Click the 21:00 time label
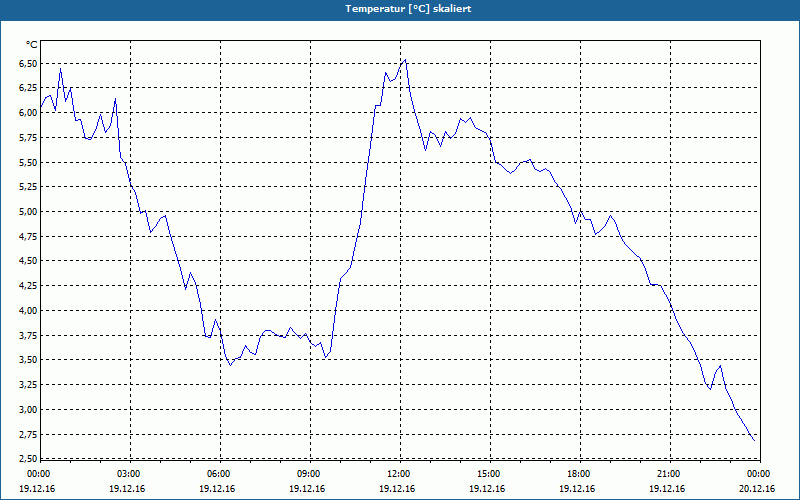 click(x=667, y=474)
